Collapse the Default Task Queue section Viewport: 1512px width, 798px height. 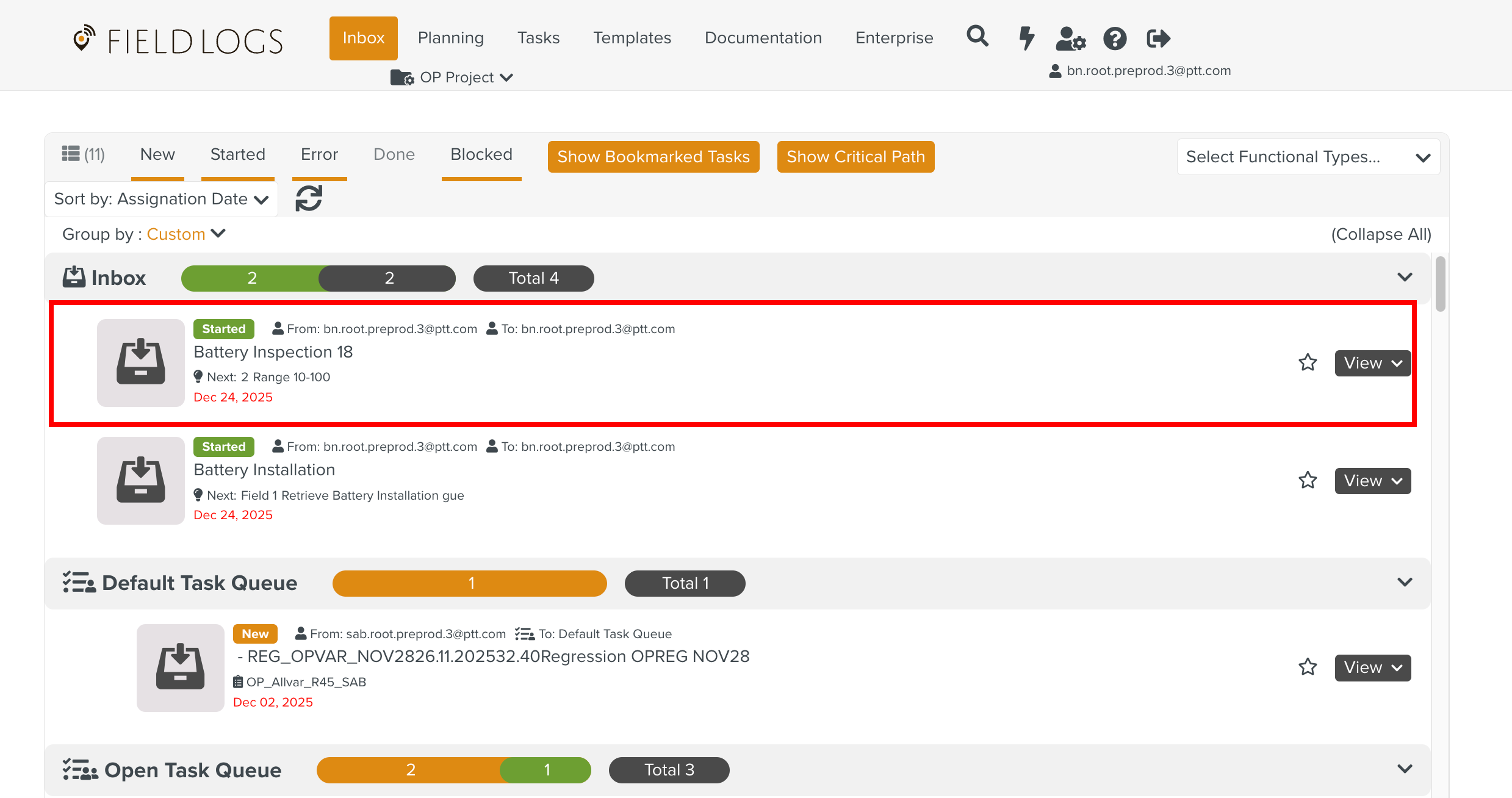pos(1405,583)
